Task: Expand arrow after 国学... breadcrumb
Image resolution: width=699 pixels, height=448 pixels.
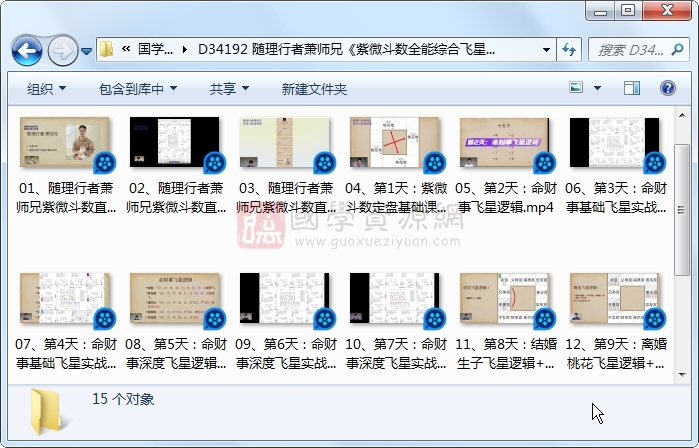Action: (185, 49)
